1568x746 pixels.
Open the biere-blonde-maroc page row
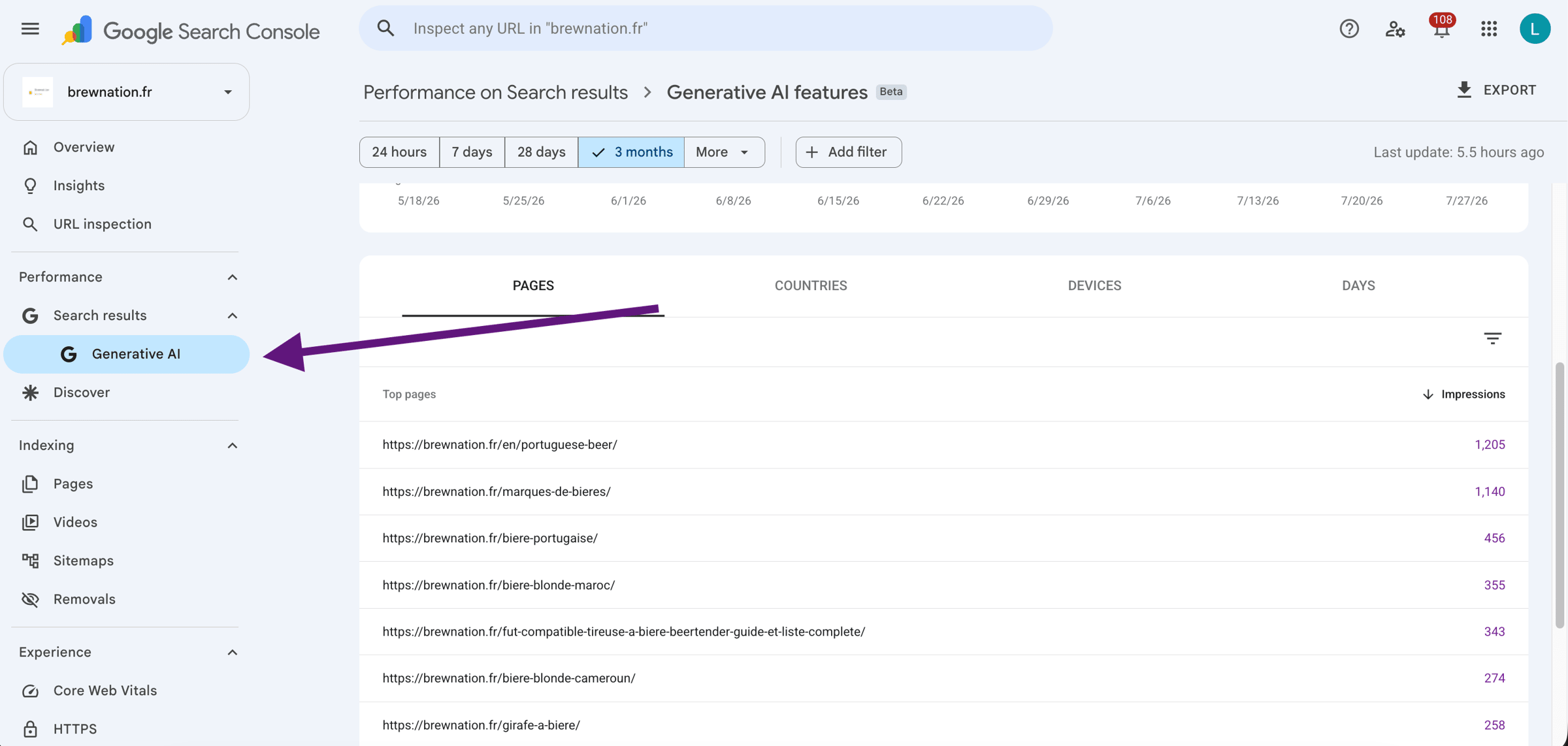tap(943, 585)
